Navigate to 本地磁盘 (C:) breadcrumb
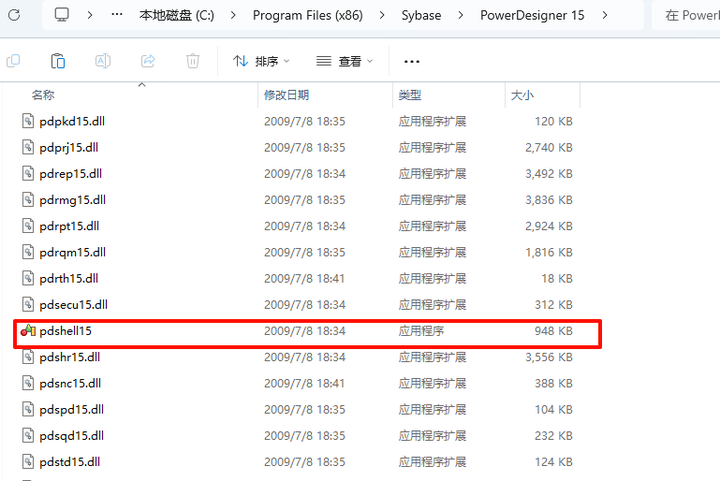 pos(177,15)
